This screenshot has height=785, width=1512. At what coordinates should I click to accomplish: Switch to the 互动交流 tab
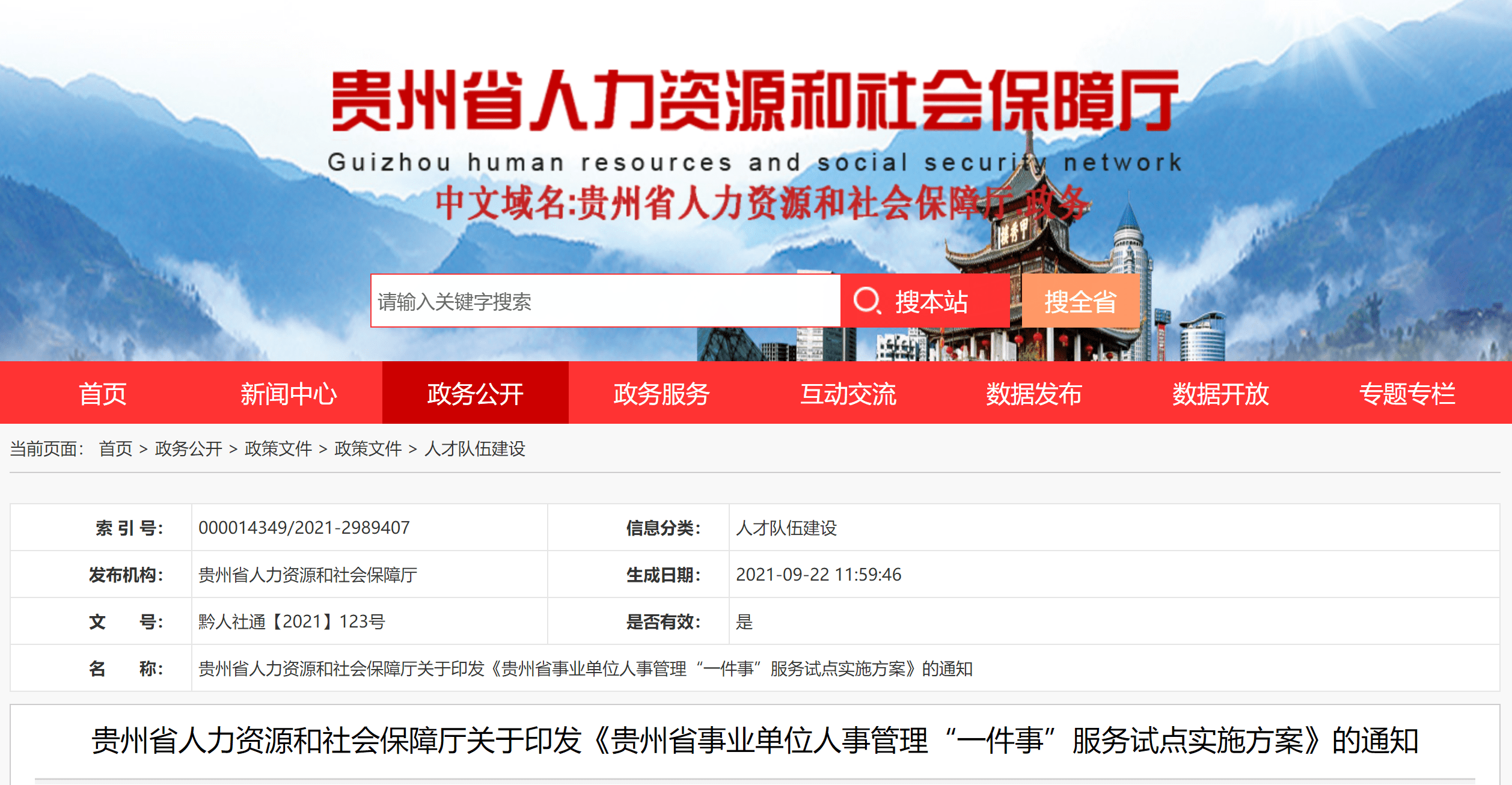[x=848, y=393]
